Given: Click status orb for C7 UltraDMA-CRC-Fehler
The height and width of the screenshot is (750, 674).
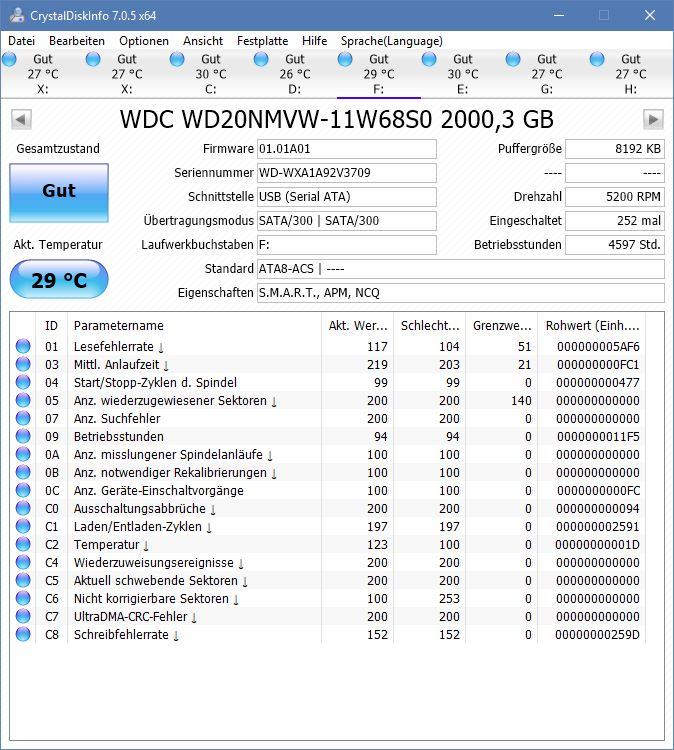Looking at the screenshot, I should point(23,616).
